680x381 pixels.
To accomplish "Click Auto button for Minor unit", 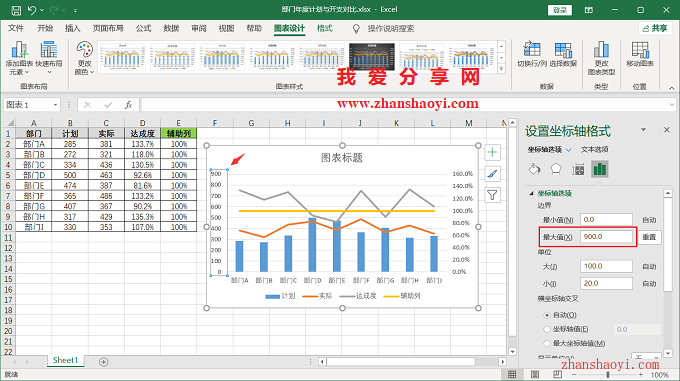I will [x=649, y=284].
